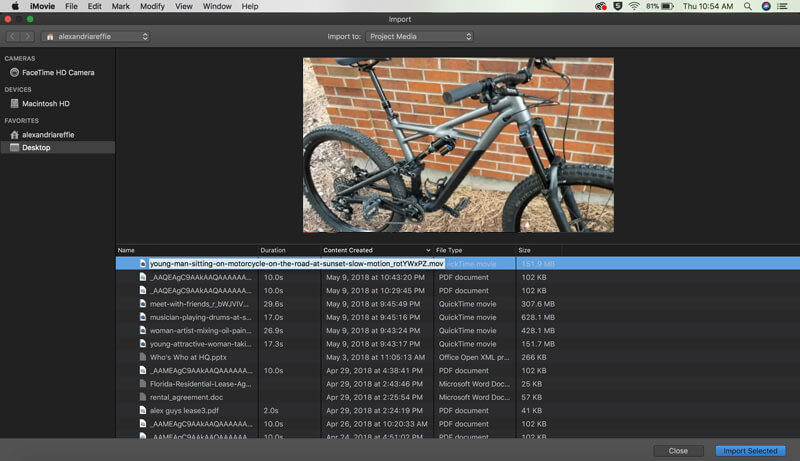Screen dimensions: 800x461
Task: Open Notification Center list icon
Action: (782, 6)
